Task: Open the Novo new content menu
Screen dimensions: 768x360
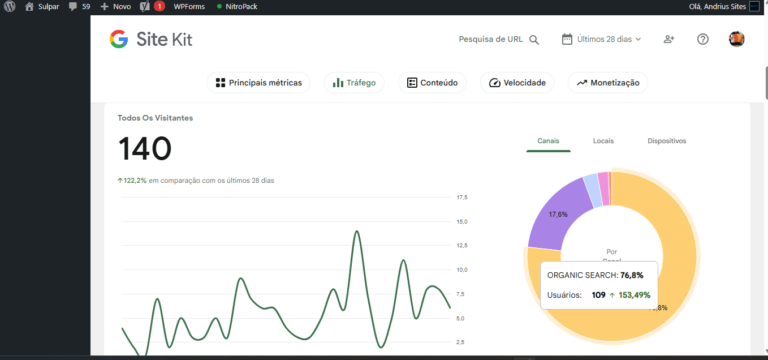Action: tap(116, 6)
